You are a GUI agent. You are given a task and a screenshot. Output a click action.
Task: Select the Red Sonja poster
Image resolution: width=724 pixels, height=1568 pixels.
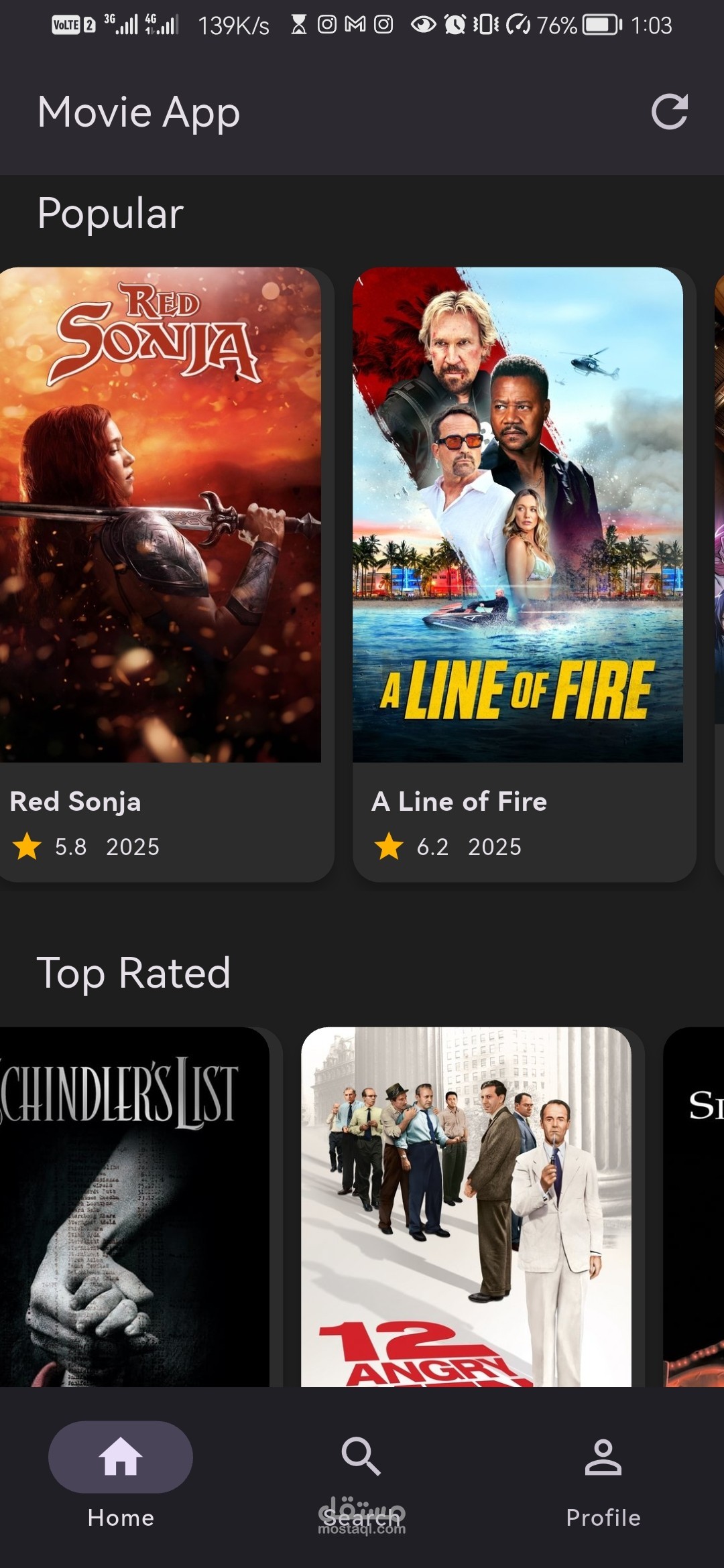[x=160, y=515]
